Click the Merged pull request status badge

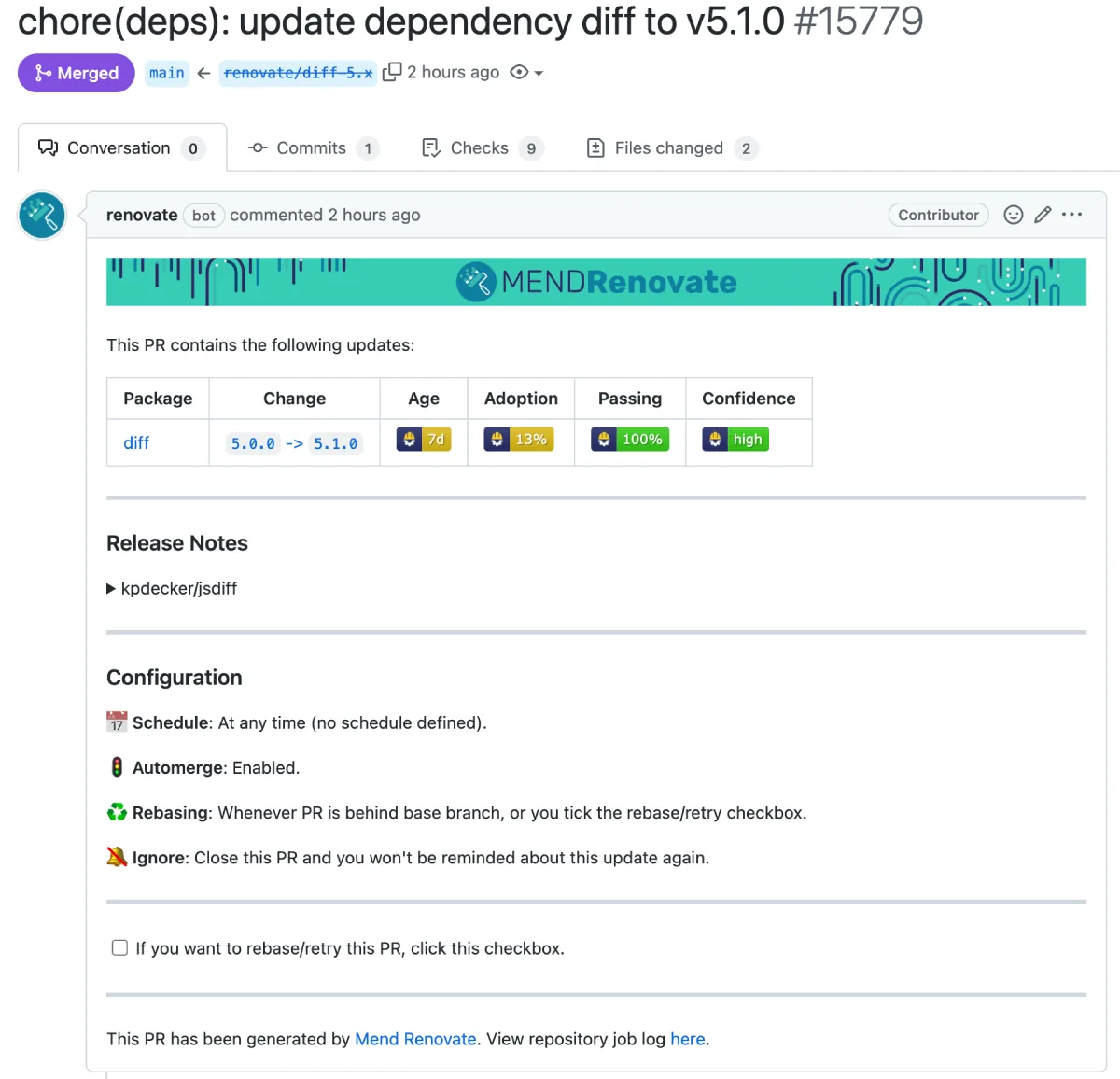[x=76, y=73]
